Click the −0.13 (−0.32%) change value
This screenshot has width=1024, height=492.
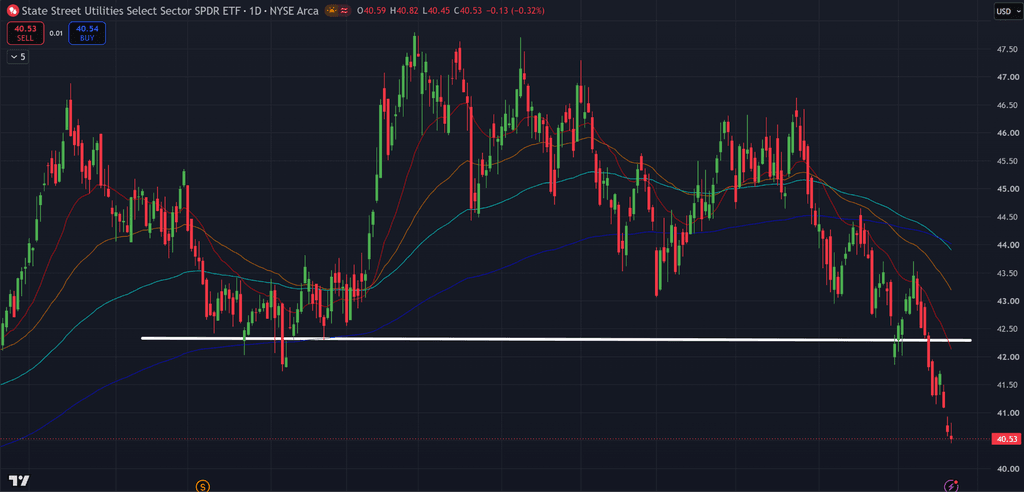513,11
